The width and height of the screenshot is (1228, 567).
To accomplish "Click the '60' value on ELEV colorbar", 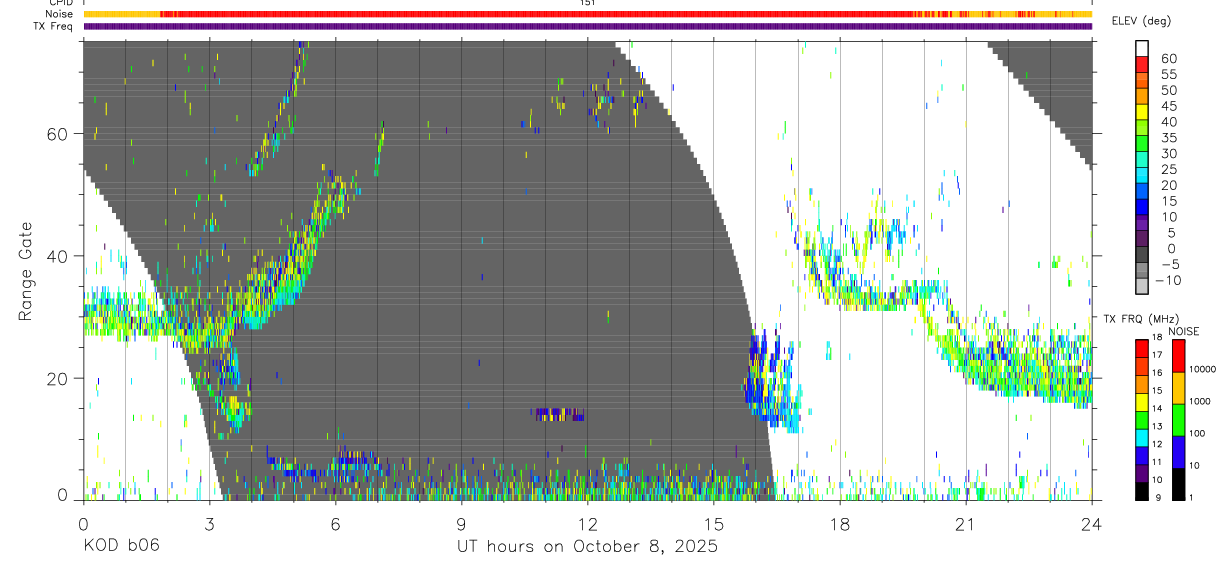I will click(x=1170, y=58).
